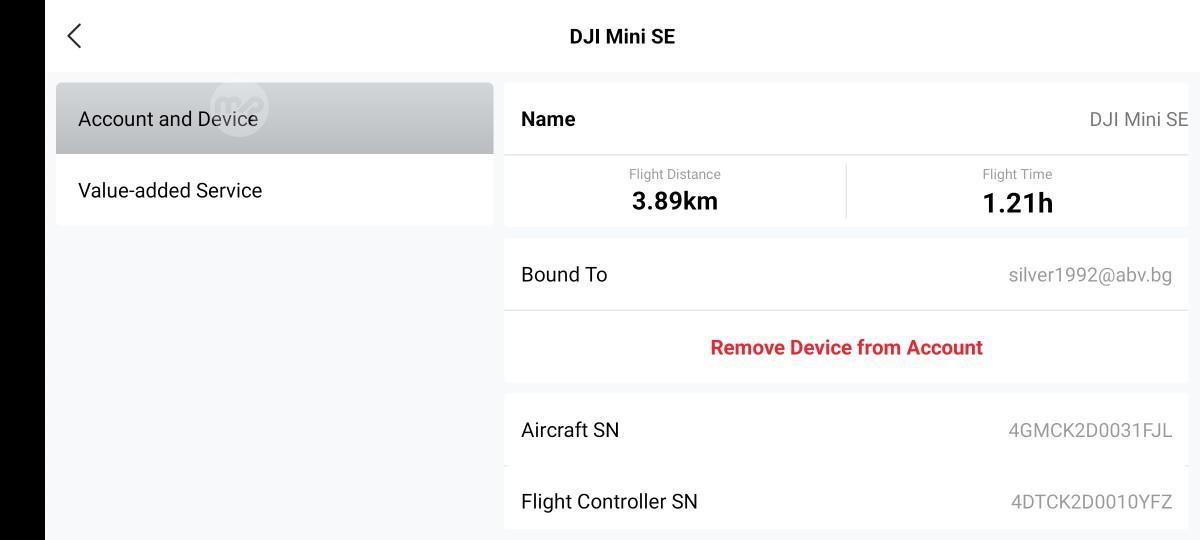The width and height of the screenshot is (1200, 540).
Task: Click the round watermark logo icon
Action: pos(240,107)
